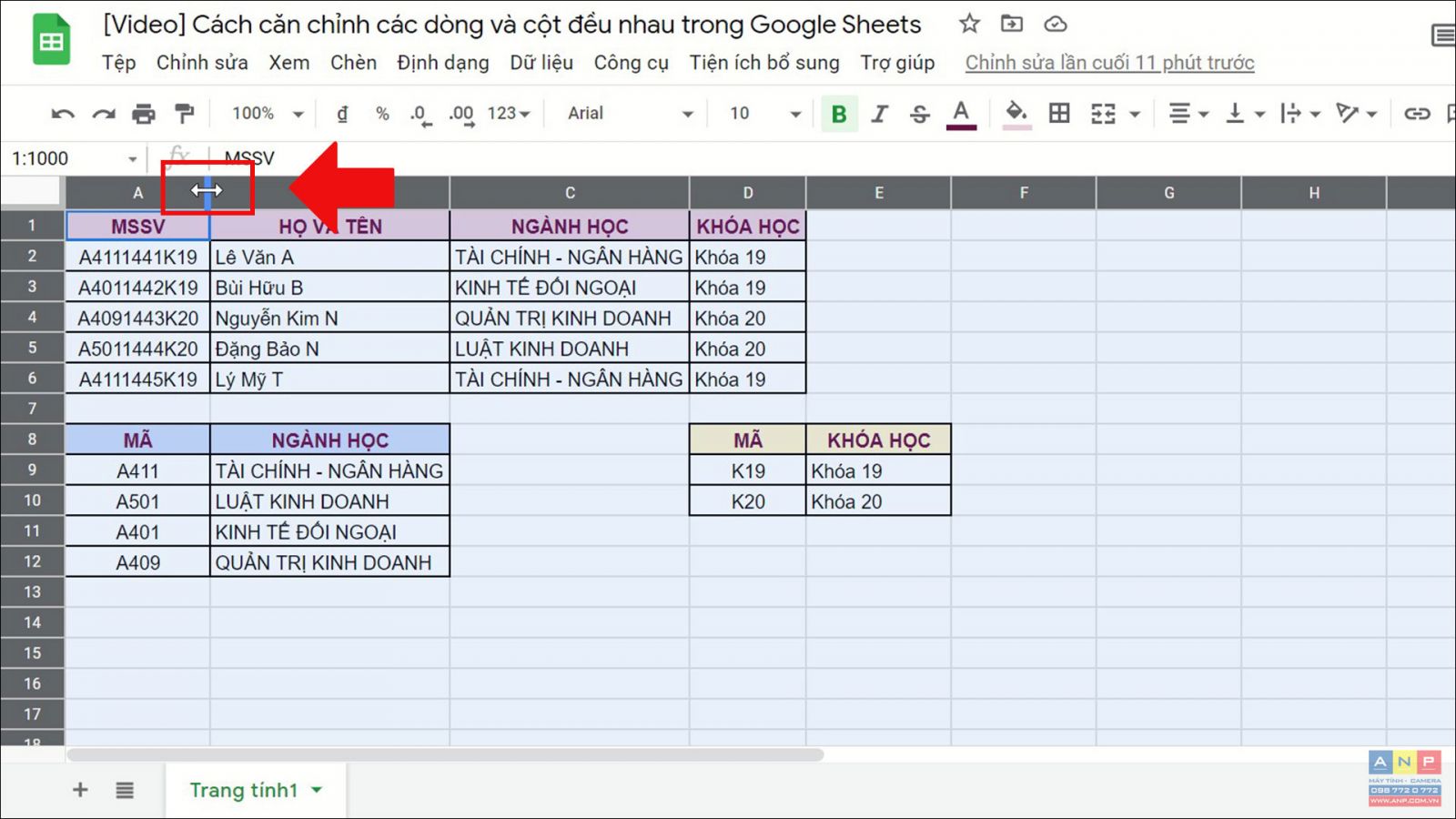The image size is (1456, 819).
Task: Click the horizontal scrollbar
Action: (x=445, y=754)
